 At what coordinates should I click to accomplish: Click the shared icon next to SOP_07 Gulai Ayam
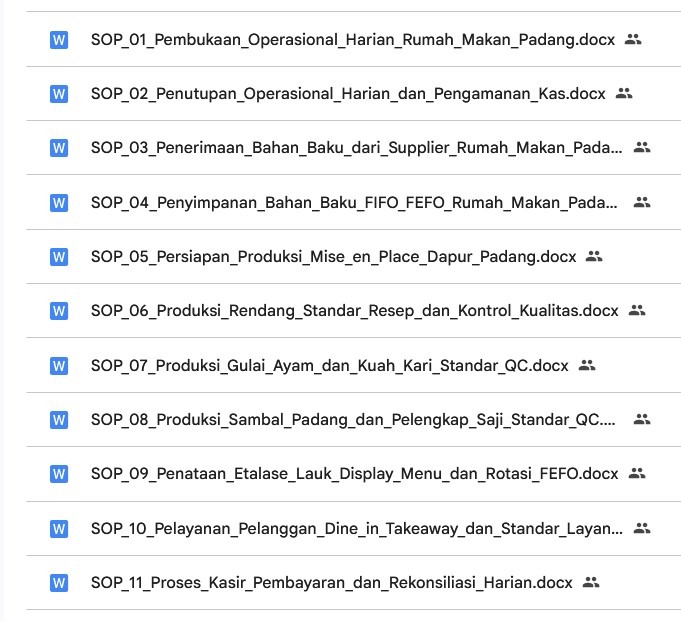[587, 366]
